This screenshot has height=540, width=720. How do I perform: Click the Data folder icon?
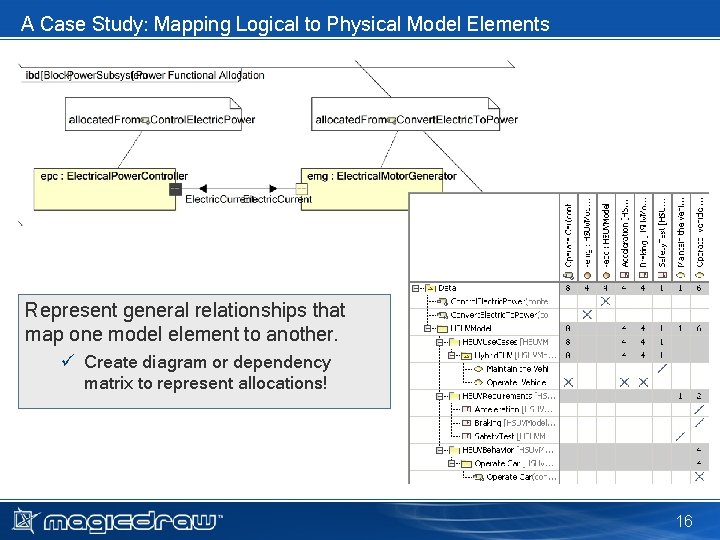[x=430, y=288]
